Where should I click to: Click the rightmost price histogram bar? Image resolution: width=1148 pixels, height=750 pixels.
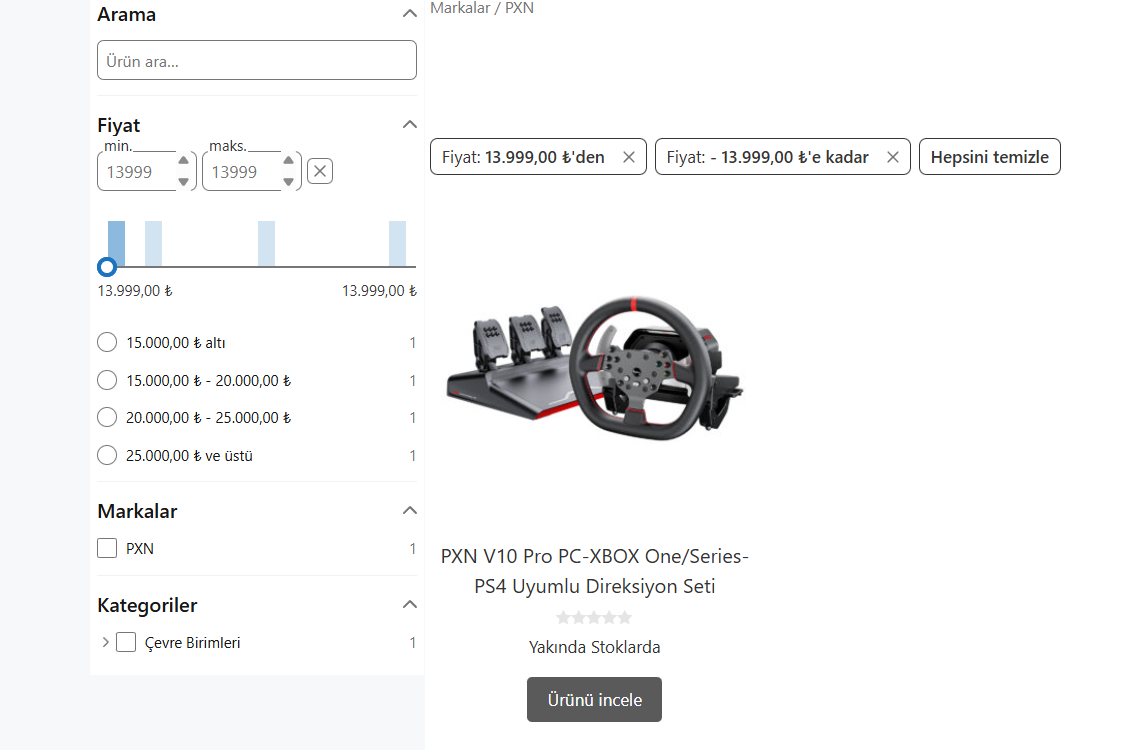pos(398,243)
